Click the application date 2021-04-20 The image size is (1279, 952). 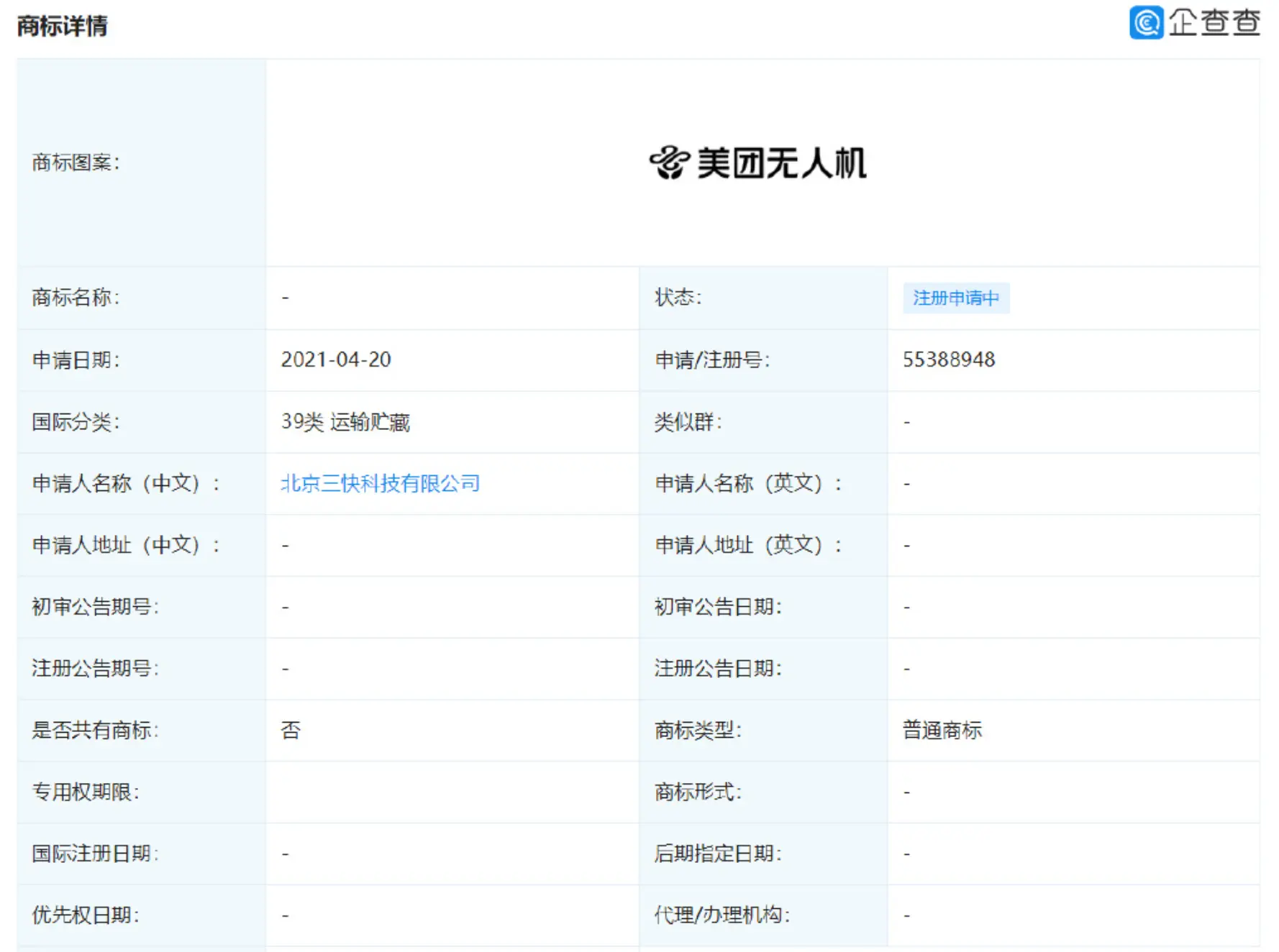335,360
